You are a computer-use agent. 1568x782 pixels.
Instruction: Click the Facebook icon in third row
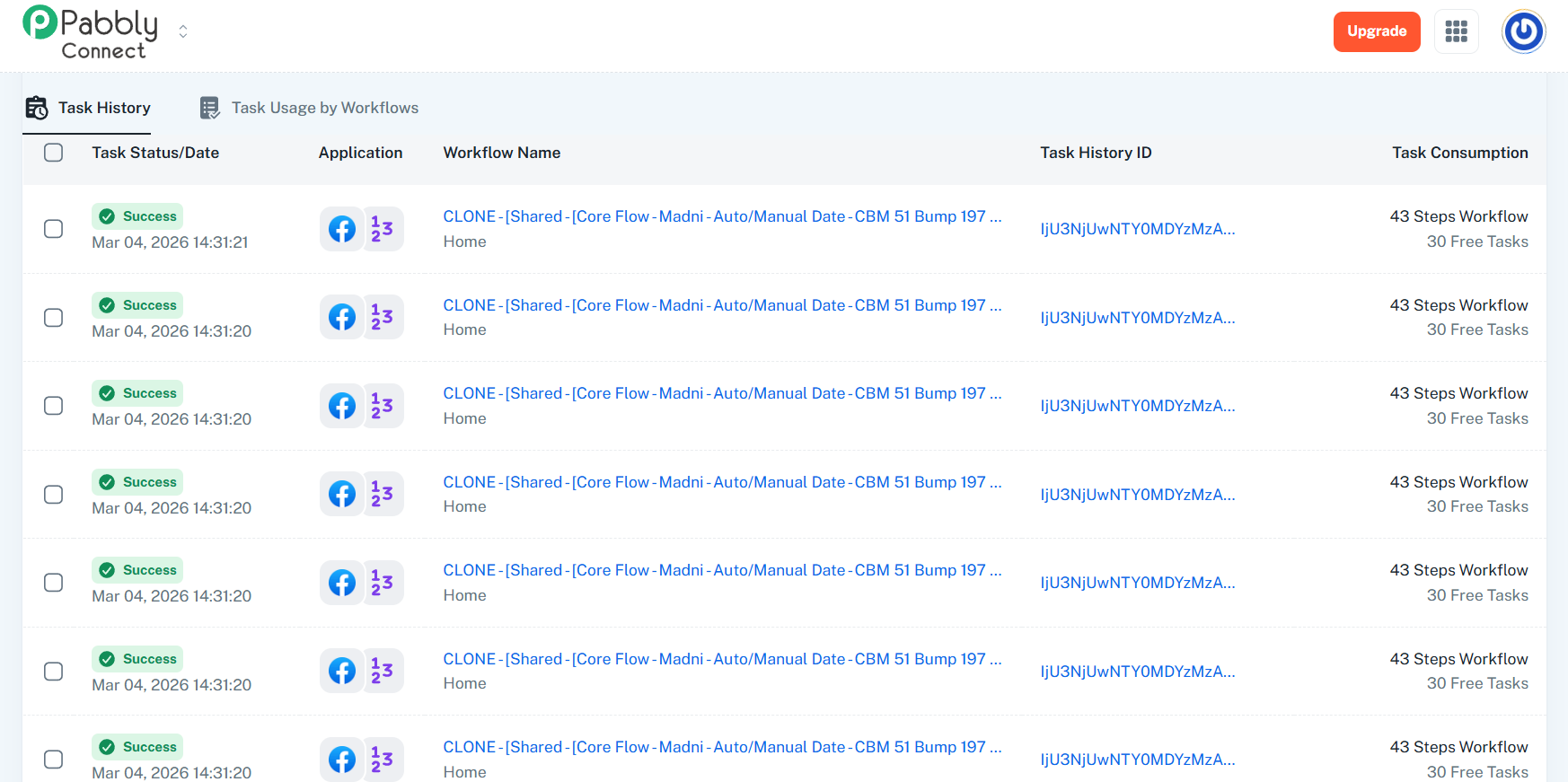pos(341,406)
